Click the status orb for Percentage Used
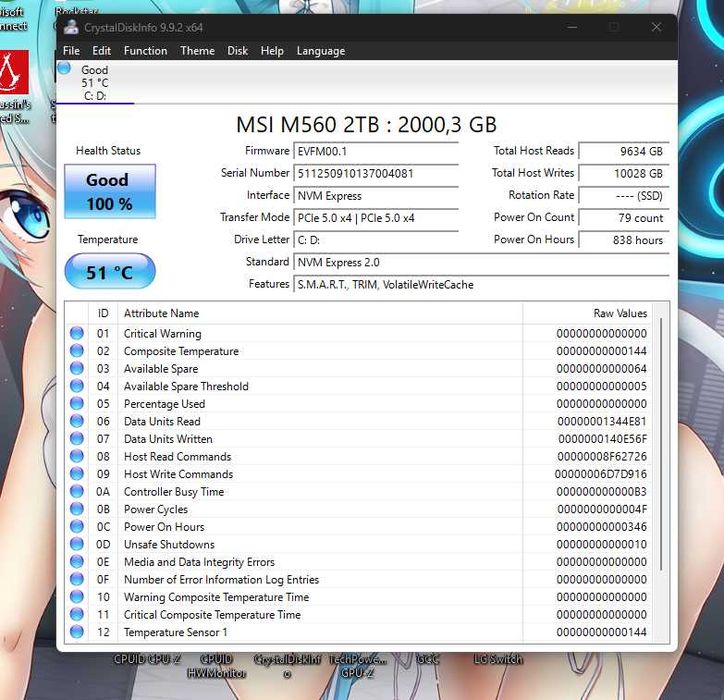The height and width of the screenshot is (700, 724). click(x=77, y=403)
